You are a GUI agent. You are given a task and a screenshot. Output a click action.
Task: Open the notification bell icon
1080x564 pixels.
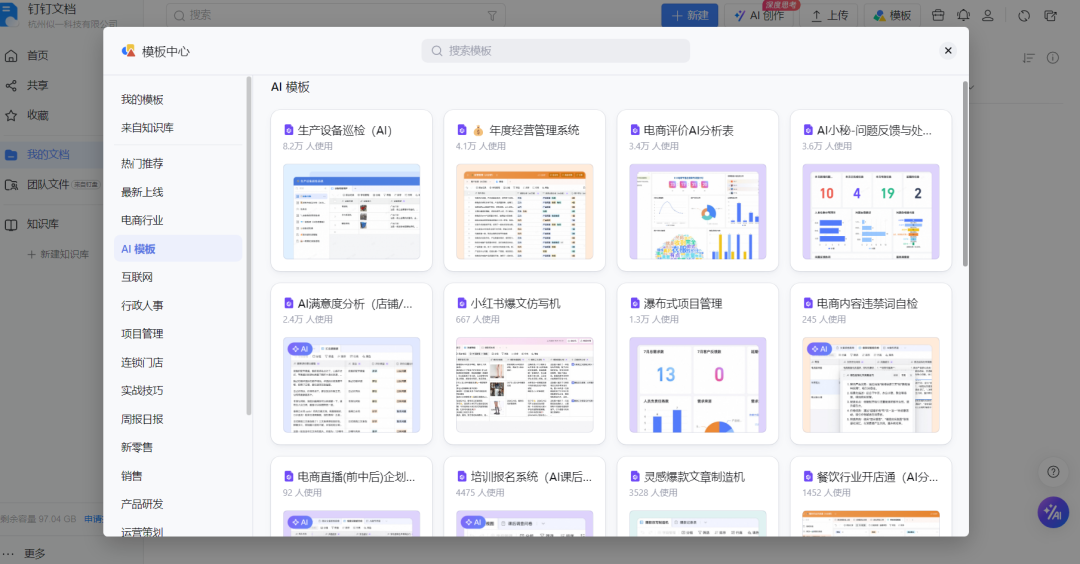[963, 15]
